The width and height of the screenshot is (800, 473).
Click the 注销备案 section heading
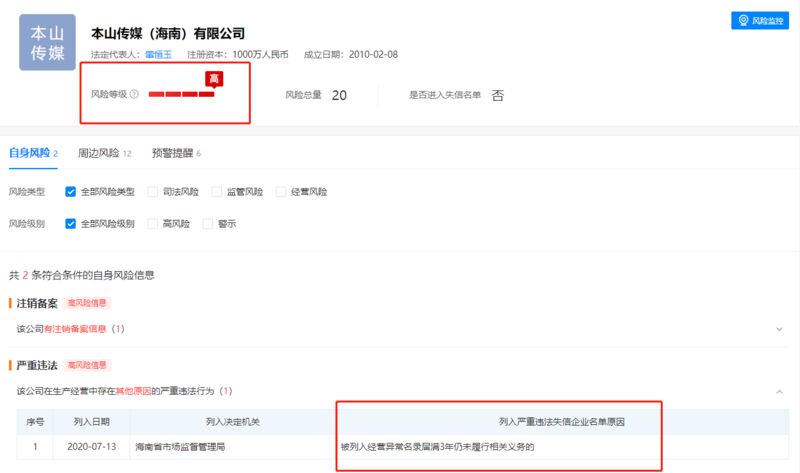[37, 303]
